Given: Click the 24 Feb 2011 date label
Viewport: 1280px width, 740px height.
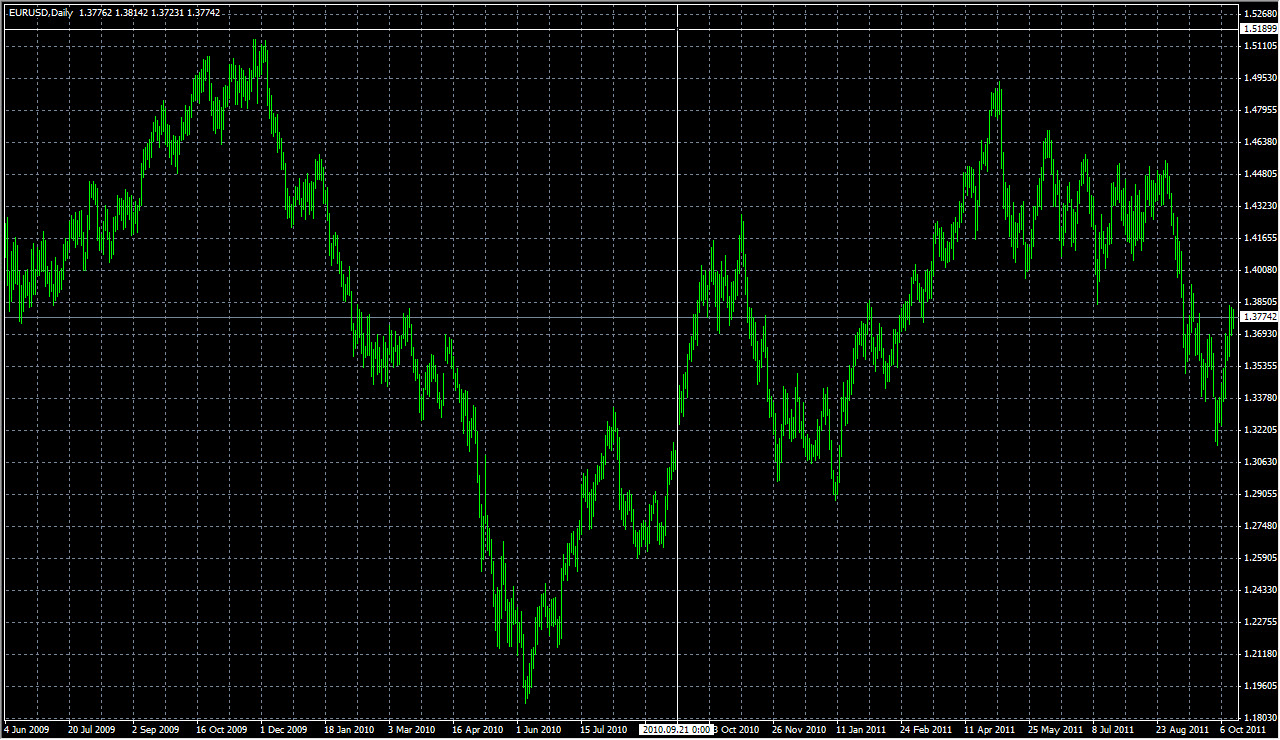Looking at the screenshot, I should coord(926,730).
